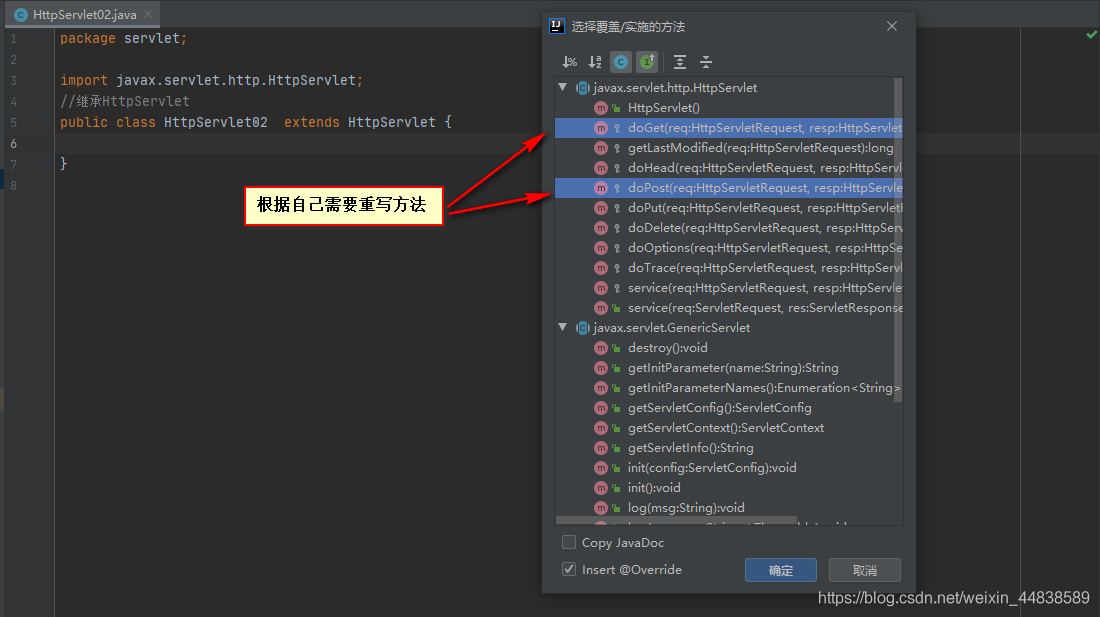The image size is (1100, 617).
Task: Click the expand all toolbar icon
Action: (680, 62)
